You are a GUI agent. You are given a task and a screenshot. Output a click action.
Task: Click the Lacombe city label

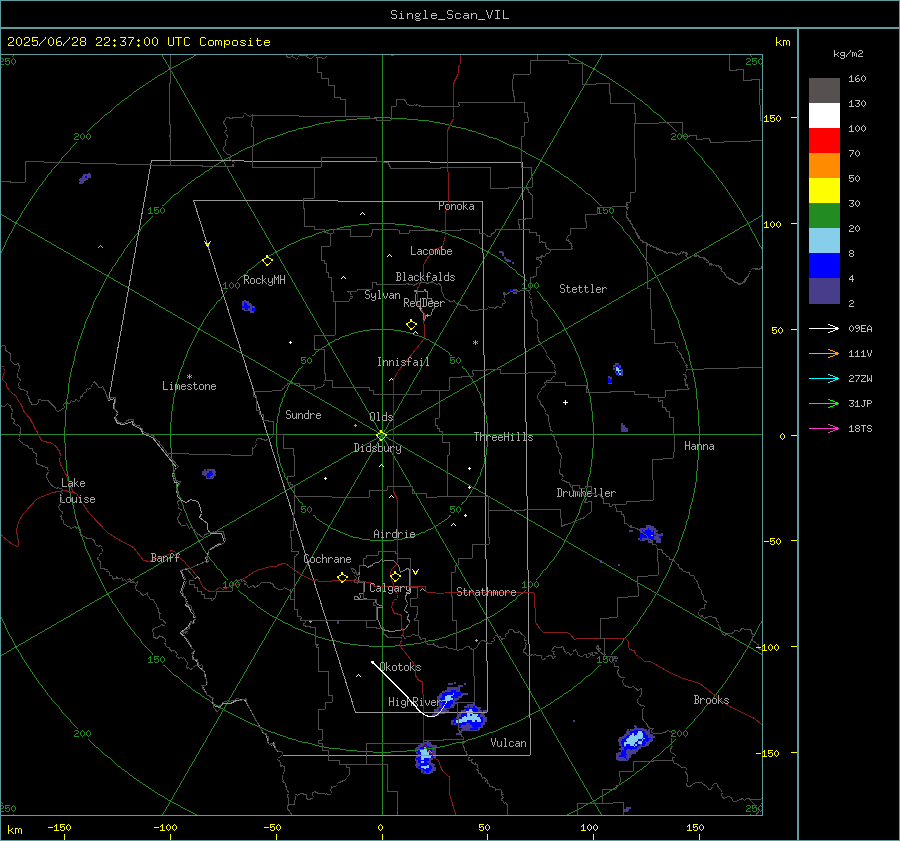[x=431, y=251]
